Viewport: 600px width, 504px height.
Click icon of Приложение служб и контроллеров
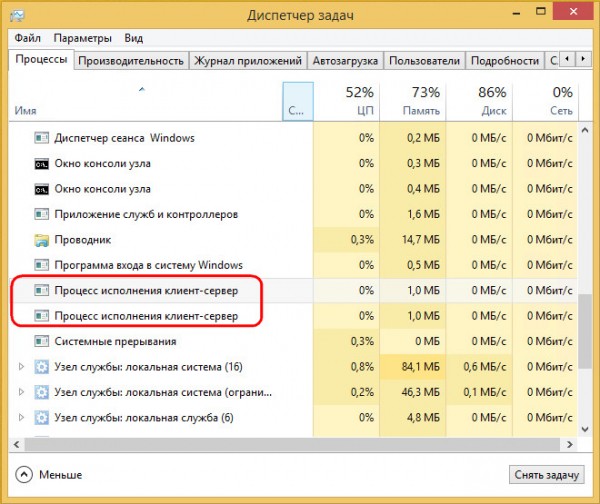[x=41, y=214]
